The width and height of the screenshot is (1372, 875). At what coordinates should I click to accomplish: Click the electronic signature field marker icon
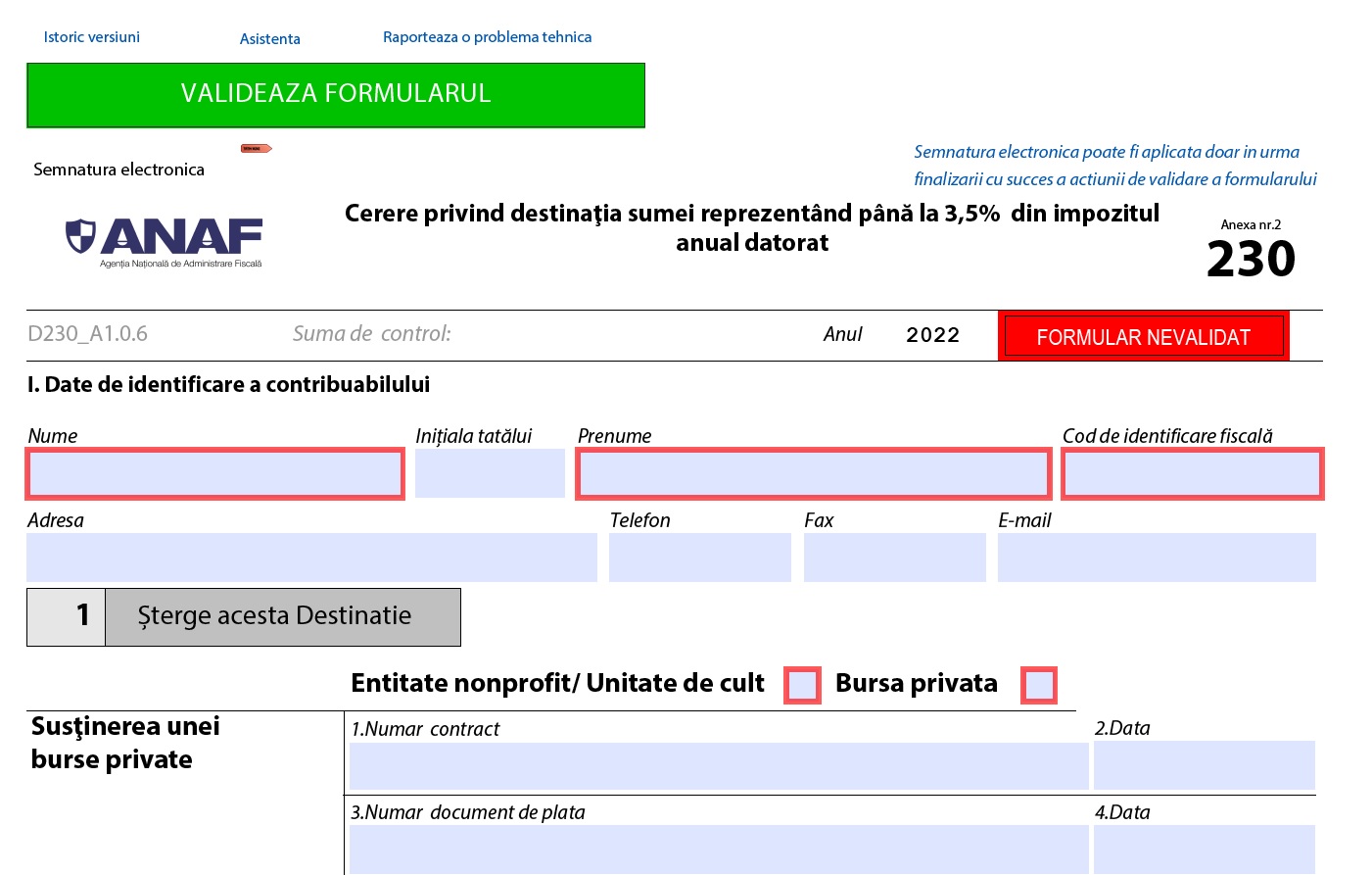256,149
